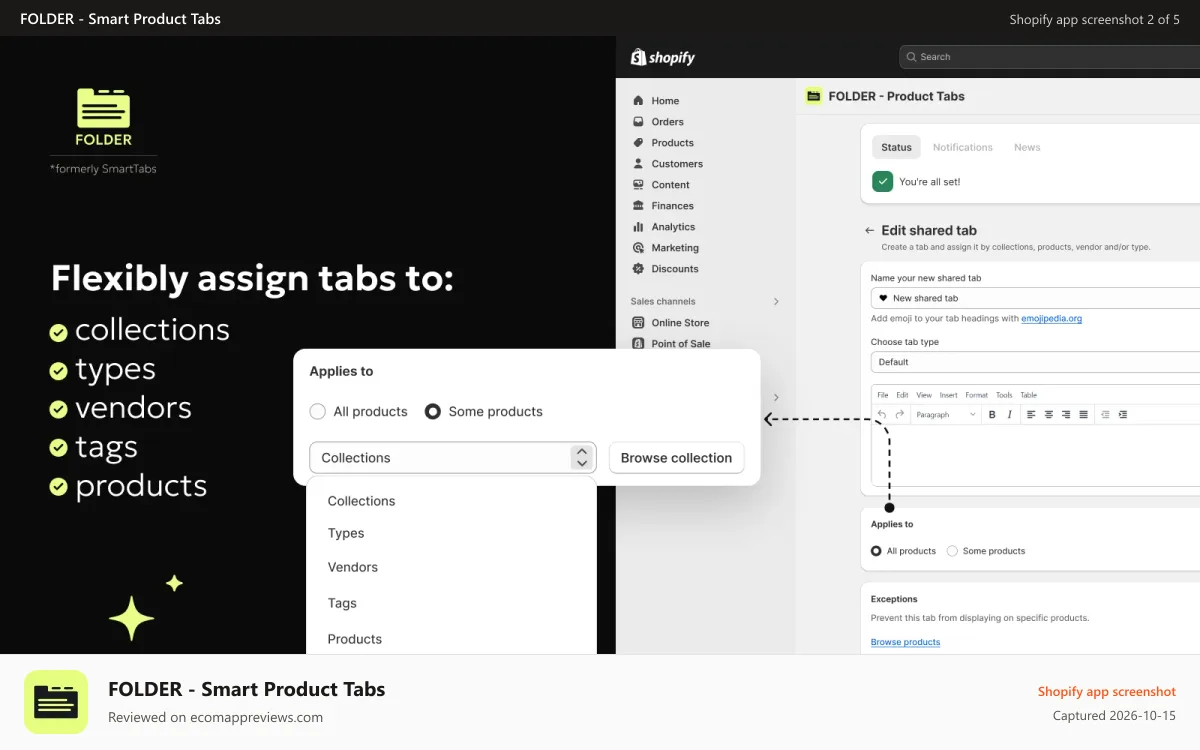Switch to the Notifications tab

click(x=963, y=147)
